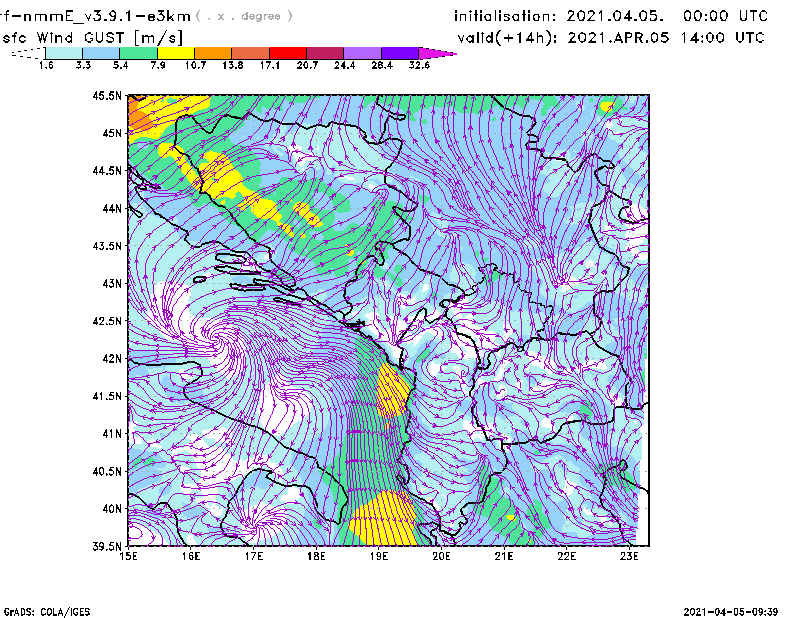Click the '2021-04-05-09:39' timestamp
The image size is (800, 618).
click(x=731, y=612)
